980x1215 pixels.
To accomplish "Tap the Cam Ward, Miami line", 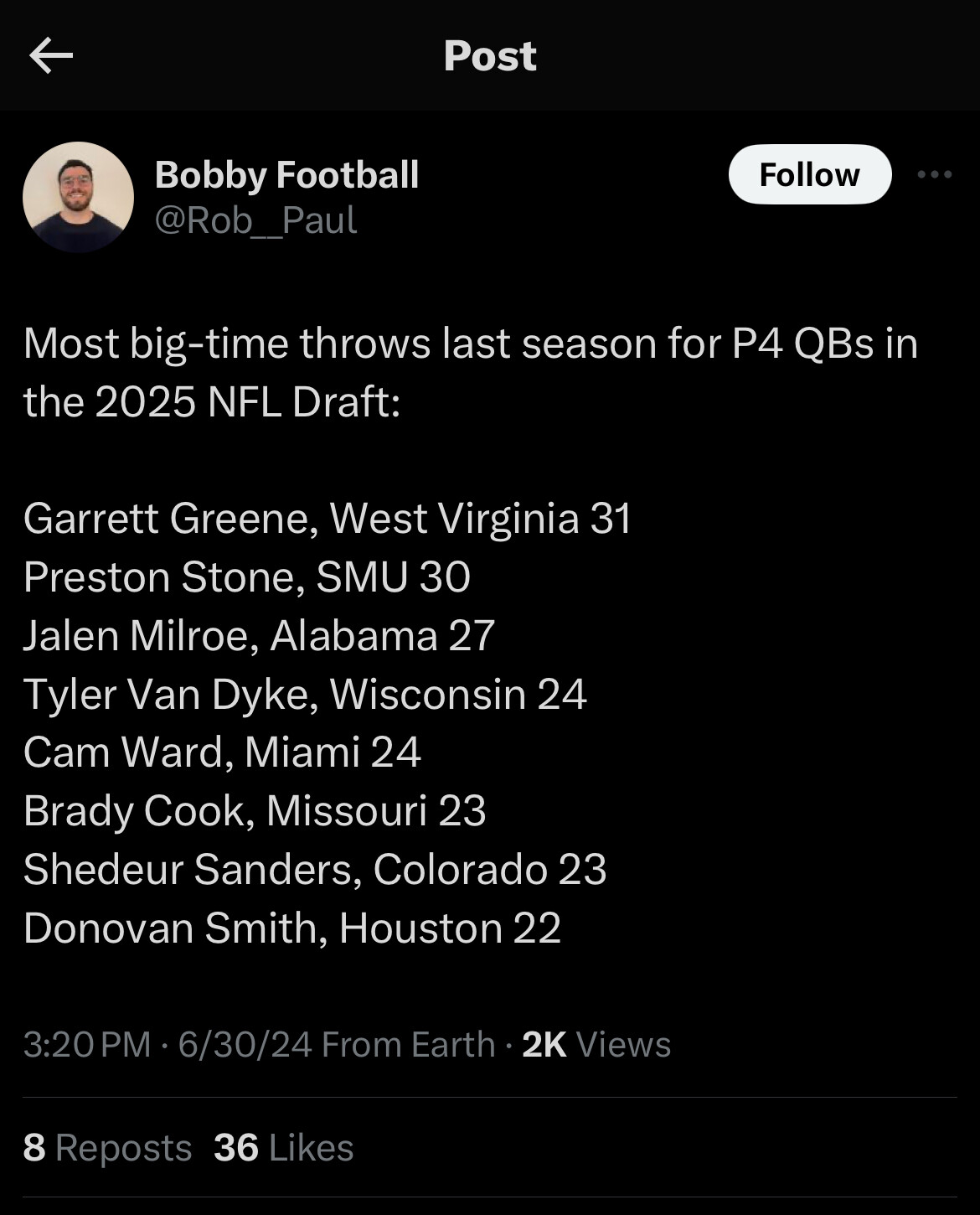I will coord(221,752).
